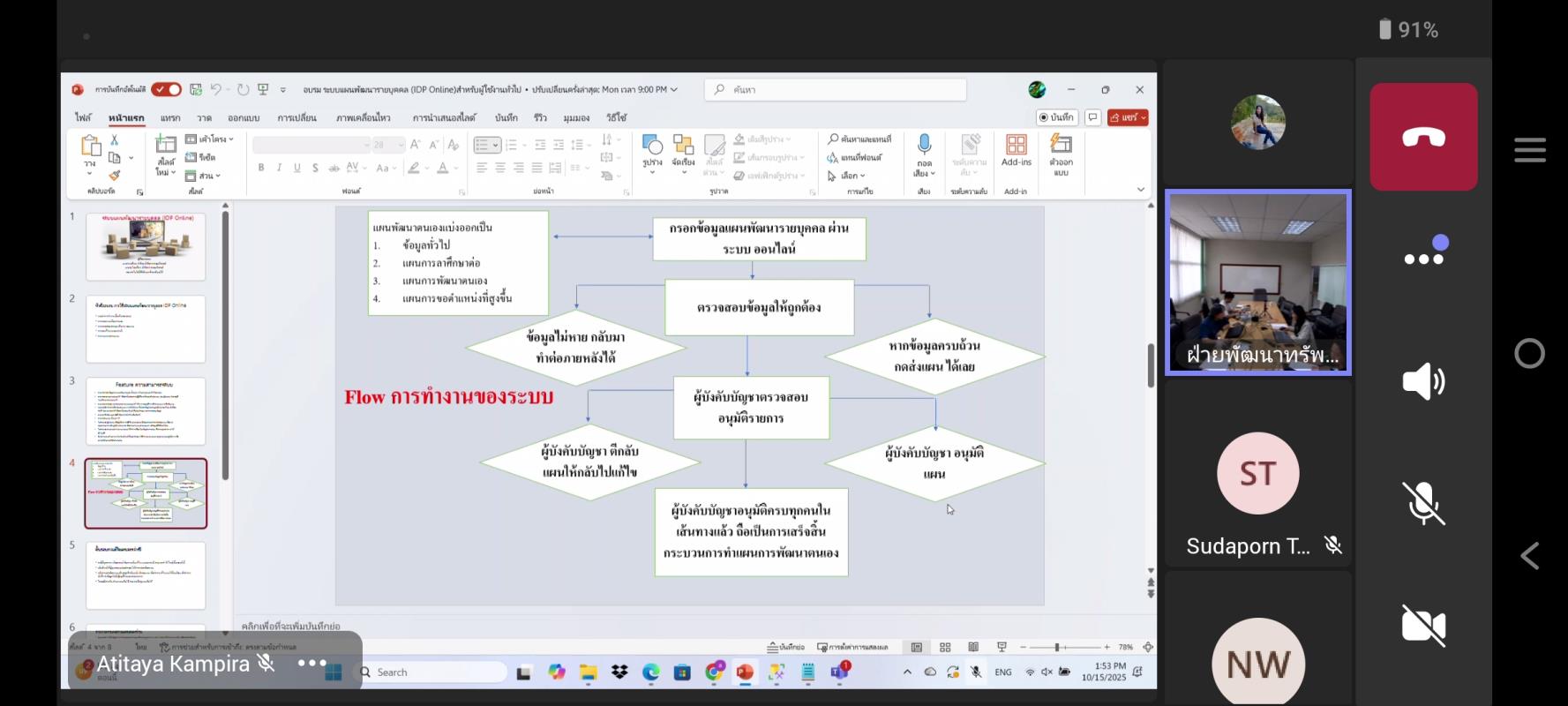Viewport: 1568px width, 706px height.
Task: Open more call options three-dot icon
Action: click(1425, 258)
